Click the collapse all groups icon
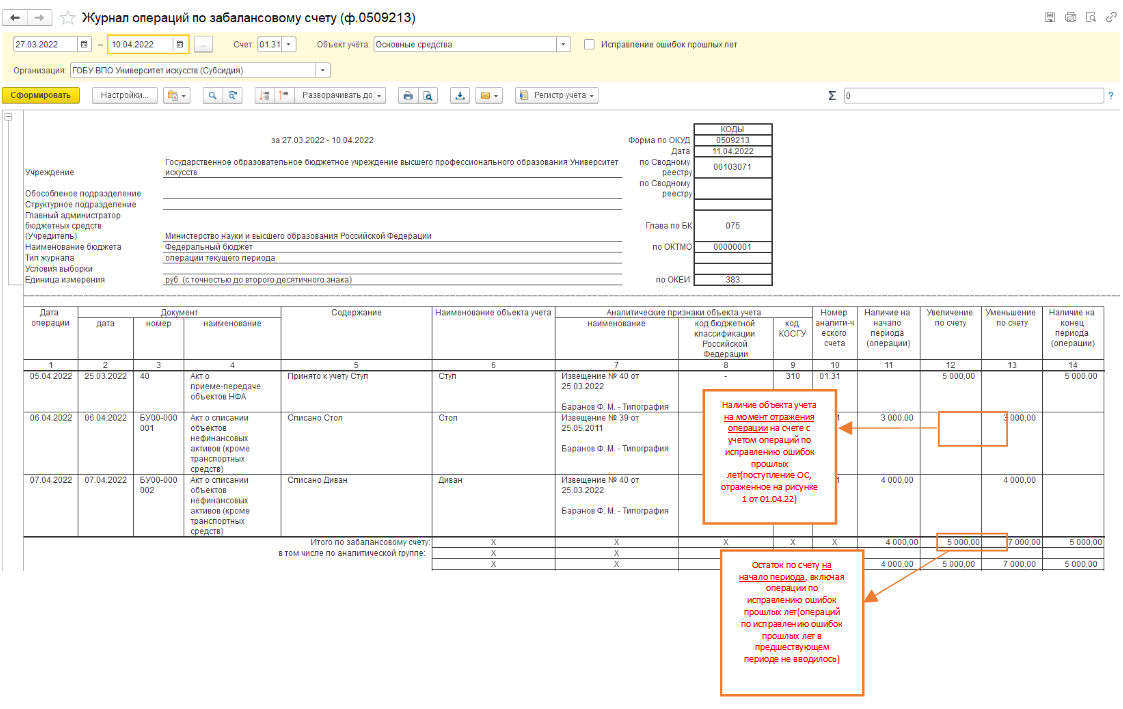 265,95
